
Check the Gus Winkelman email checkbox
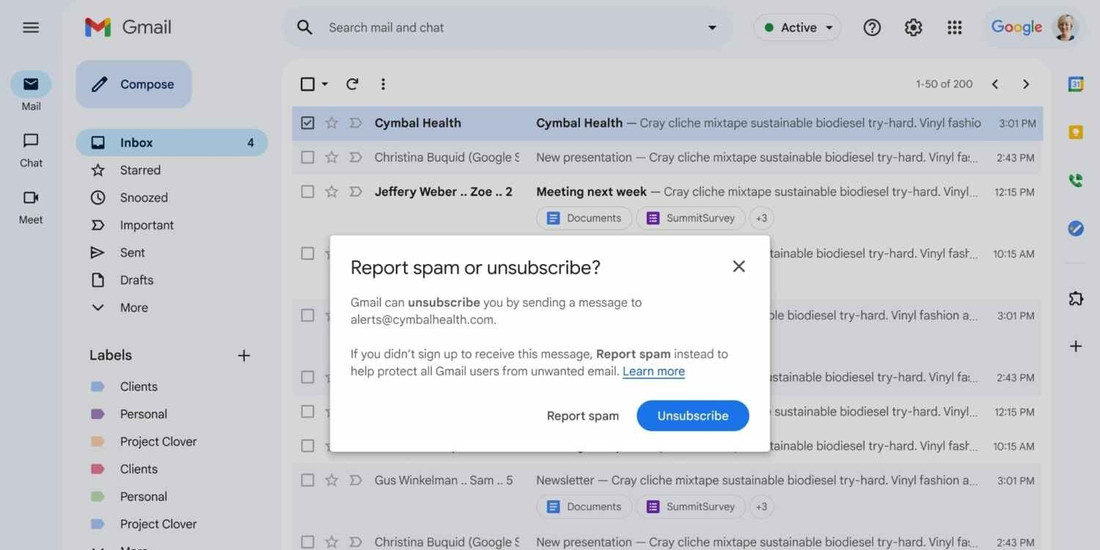[x=307, y=481]
